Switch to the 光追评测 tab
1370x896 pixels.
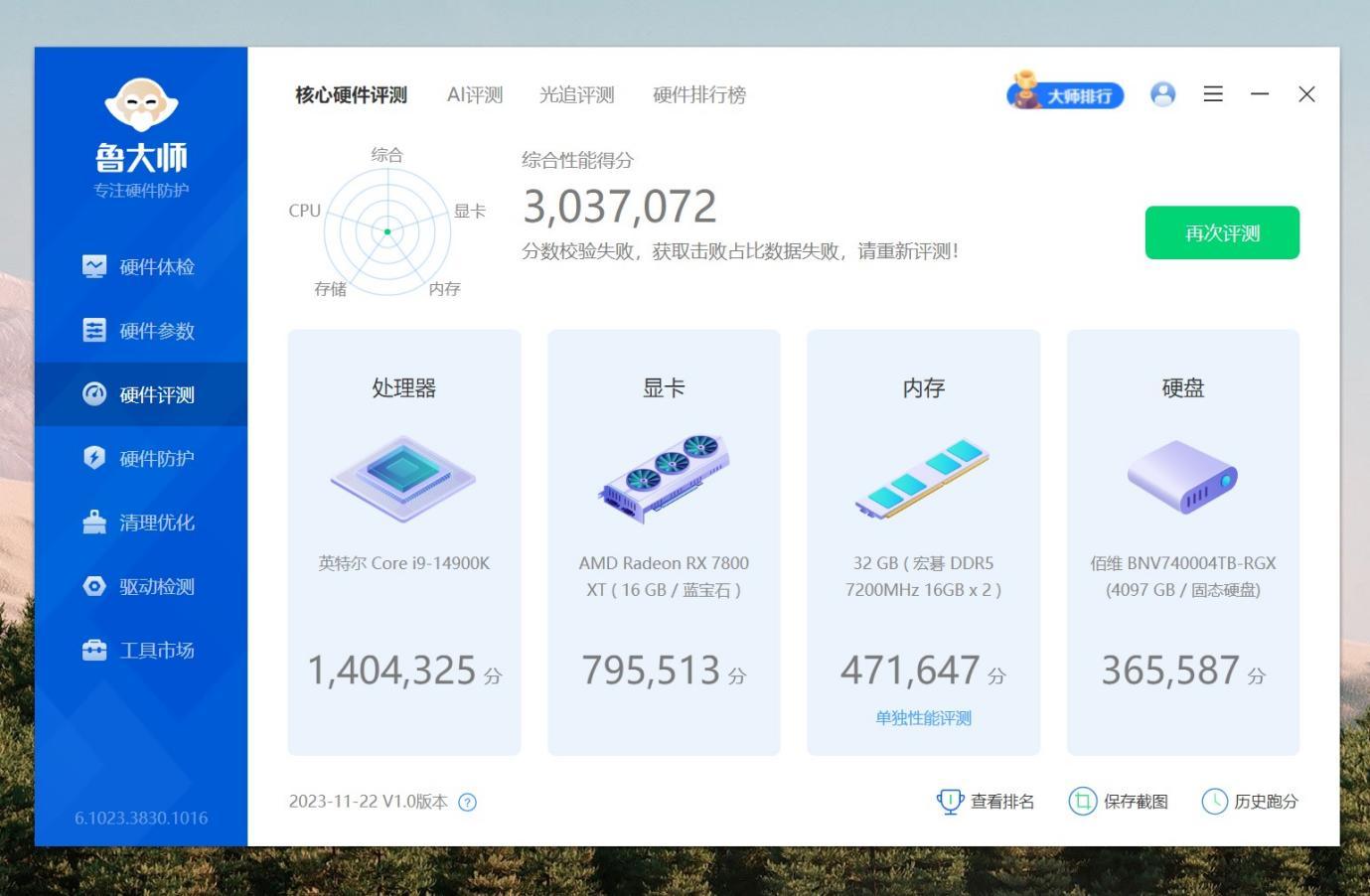(x=577, y=95)
